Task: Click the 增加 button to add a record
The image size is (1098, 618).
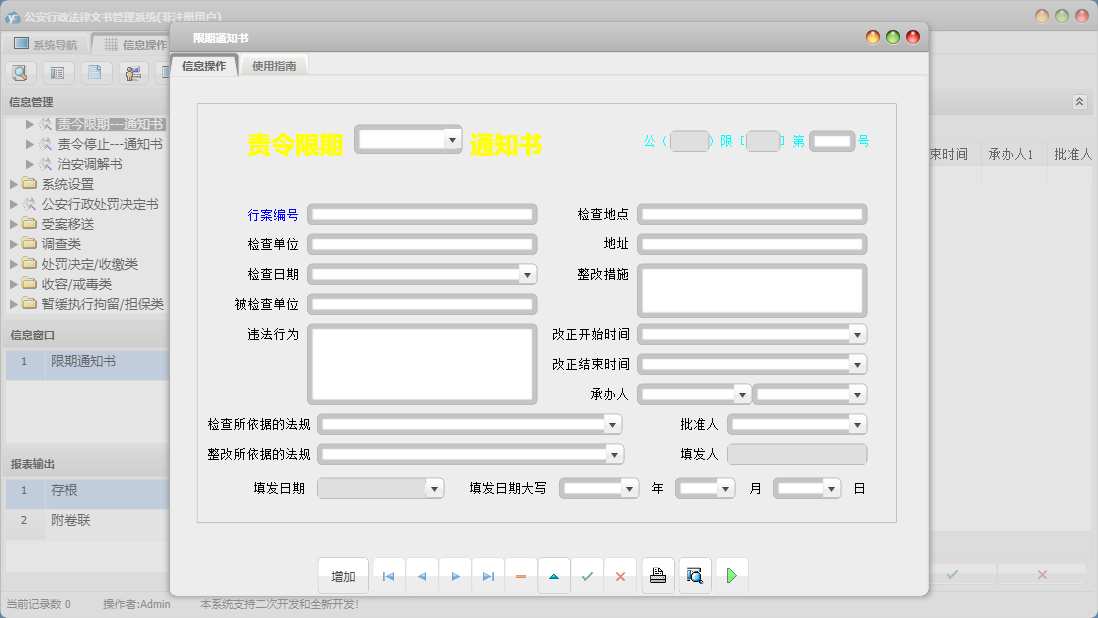Action: point(343,575)
